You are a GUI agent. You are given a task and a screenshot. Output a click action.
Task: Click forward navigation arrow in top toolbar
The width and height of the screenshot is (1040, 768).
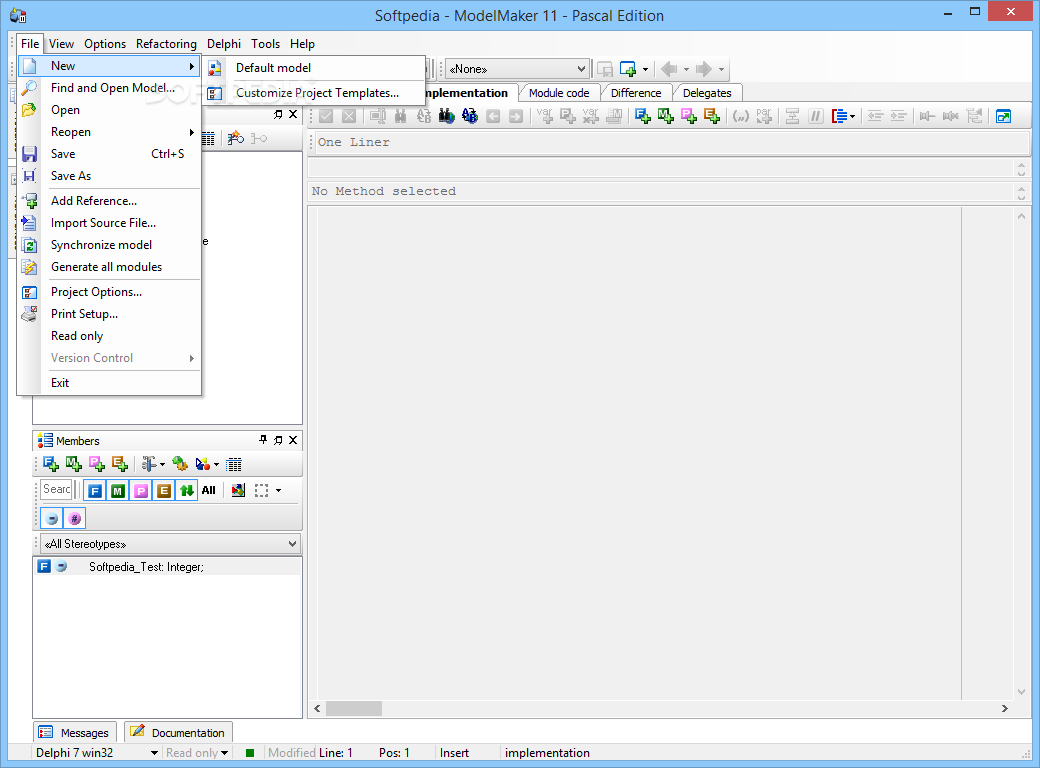[704, 68]
